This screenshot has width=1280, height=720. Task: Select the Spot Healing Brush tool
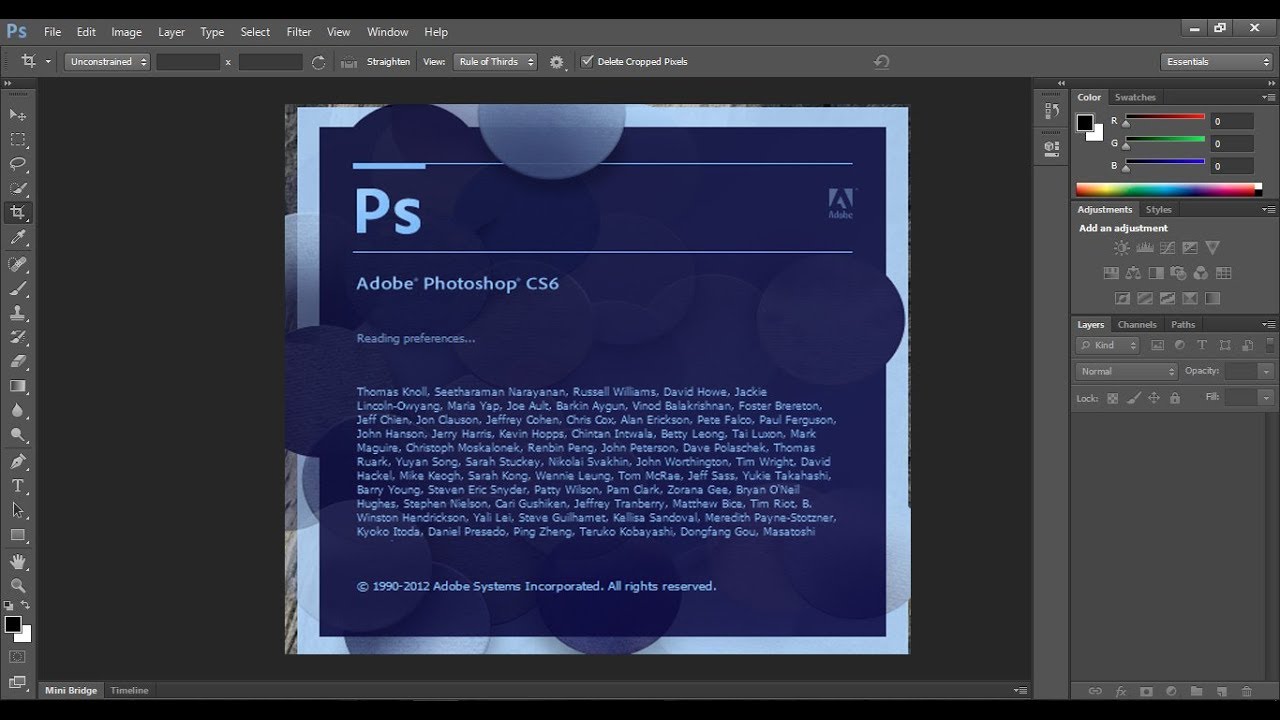[18, 264]
